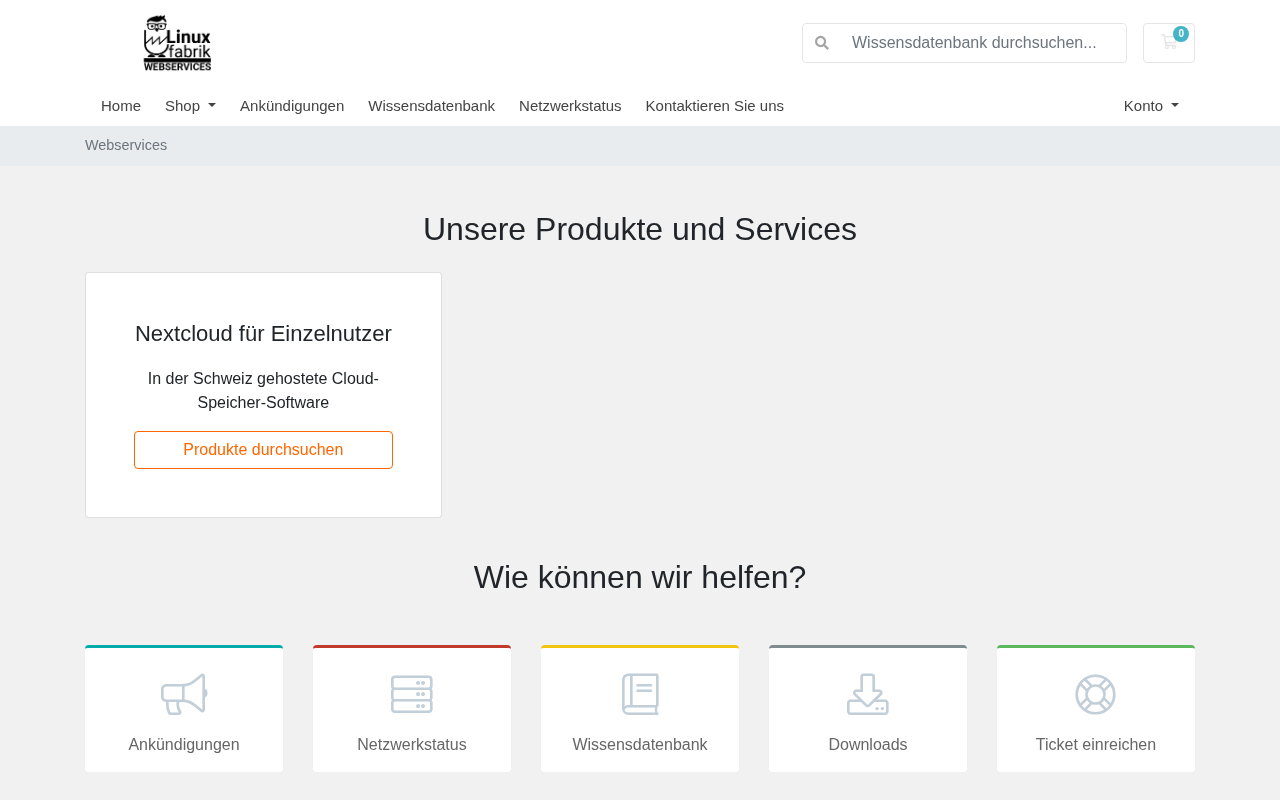Viewport: 1280px width, 800px height.
Task: Click the Webservices breadcrumb link
Action: pos(126,145)
